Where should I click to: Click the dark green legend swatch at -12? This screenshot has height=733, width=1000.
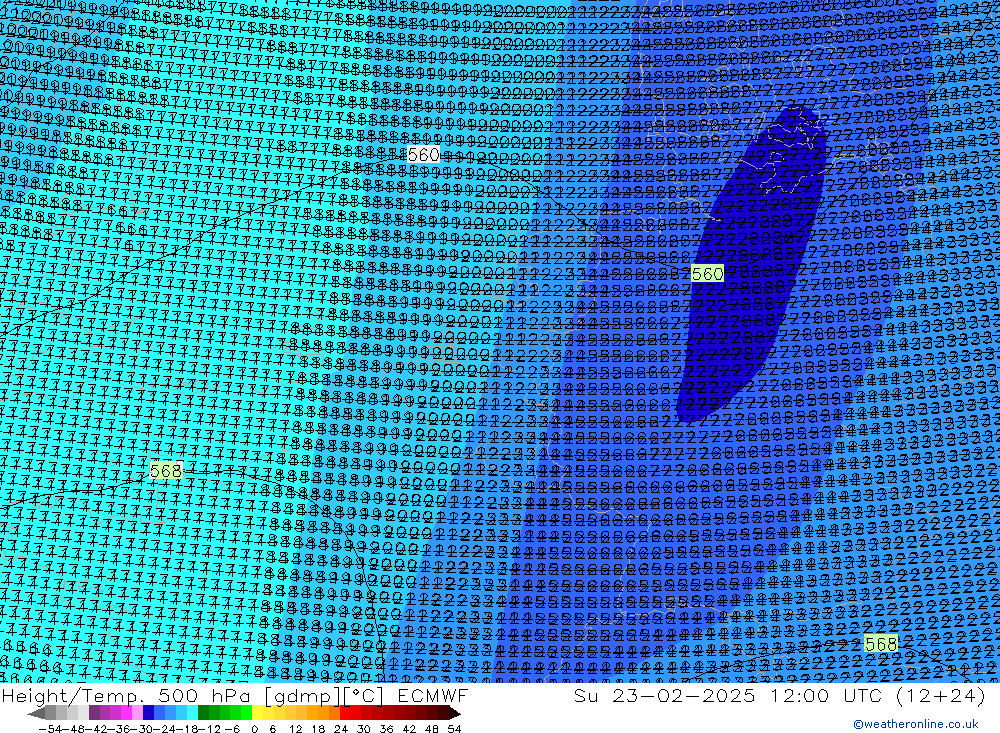coord(203,712)
